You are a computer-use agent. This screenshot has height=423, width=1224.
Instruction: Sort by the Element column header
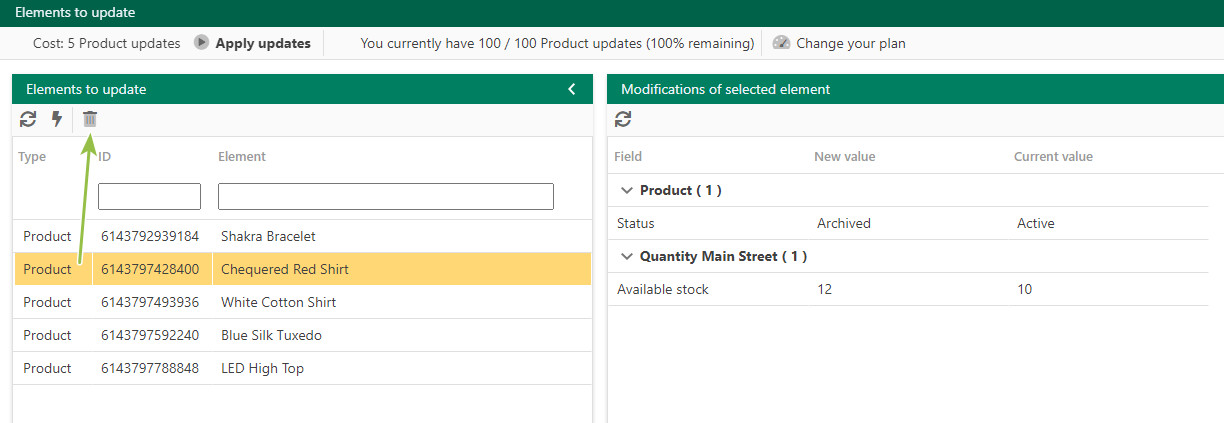point(242,156)
